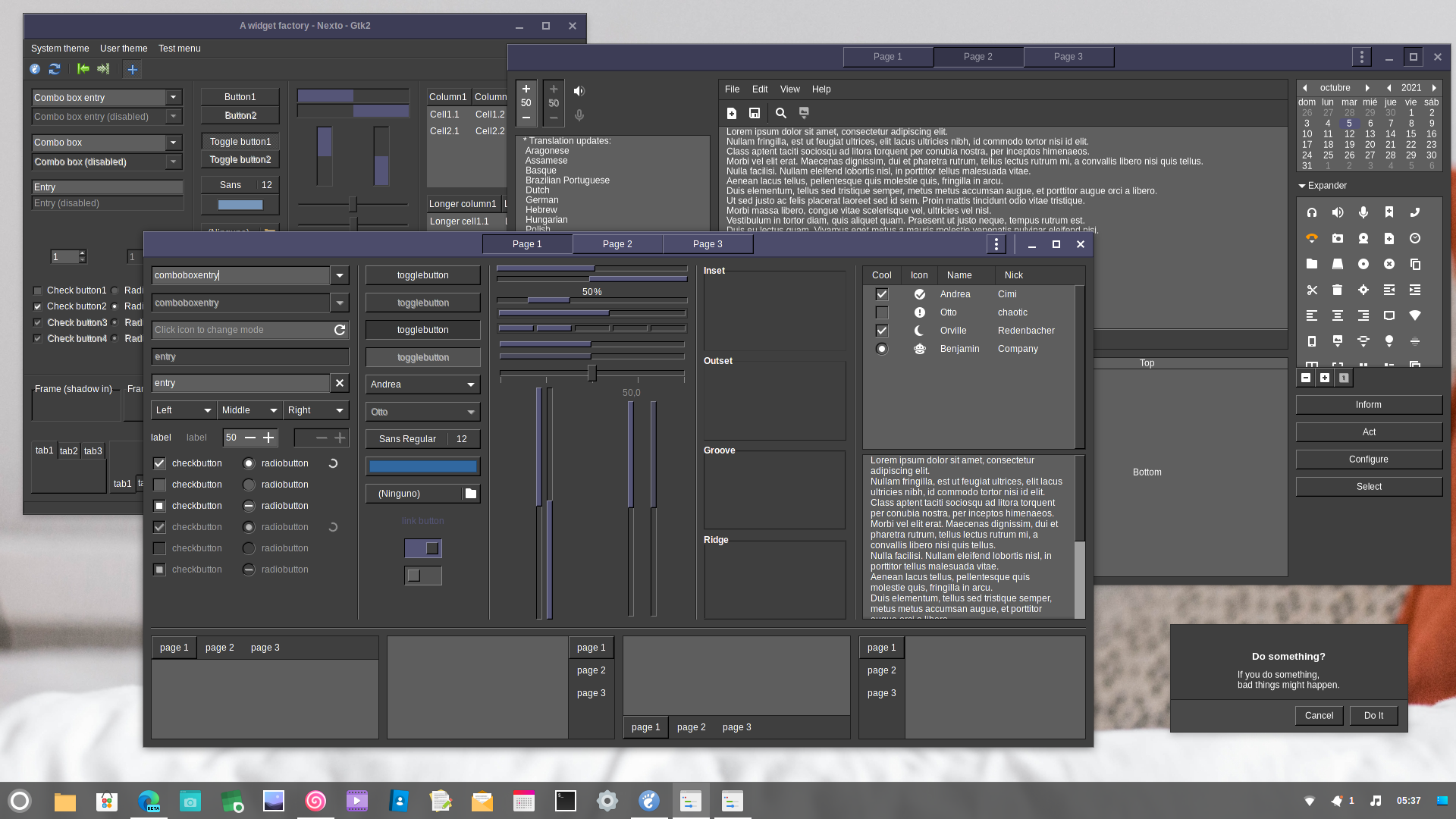Open the Files folder icon in the taskbar
This screenshot has height=819, width=1456.
click(x=65, y=801)
